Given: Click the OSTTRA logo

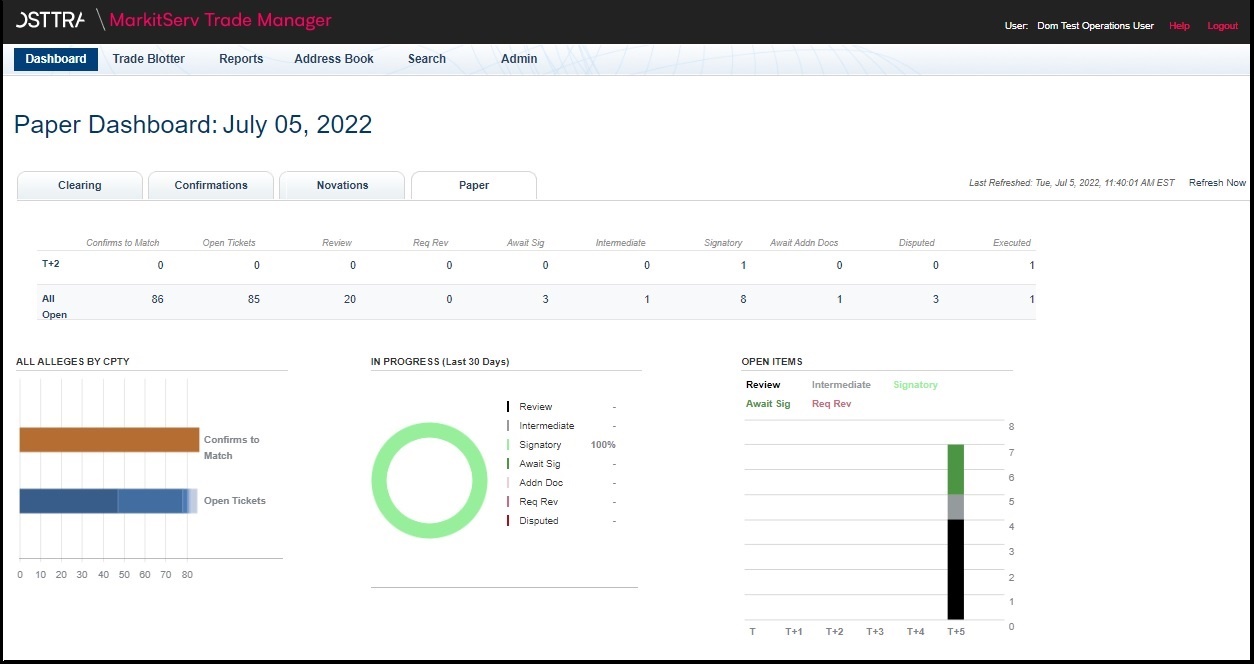Looking at the screenshot, I should pyautogui.click(x=50, y=20).
